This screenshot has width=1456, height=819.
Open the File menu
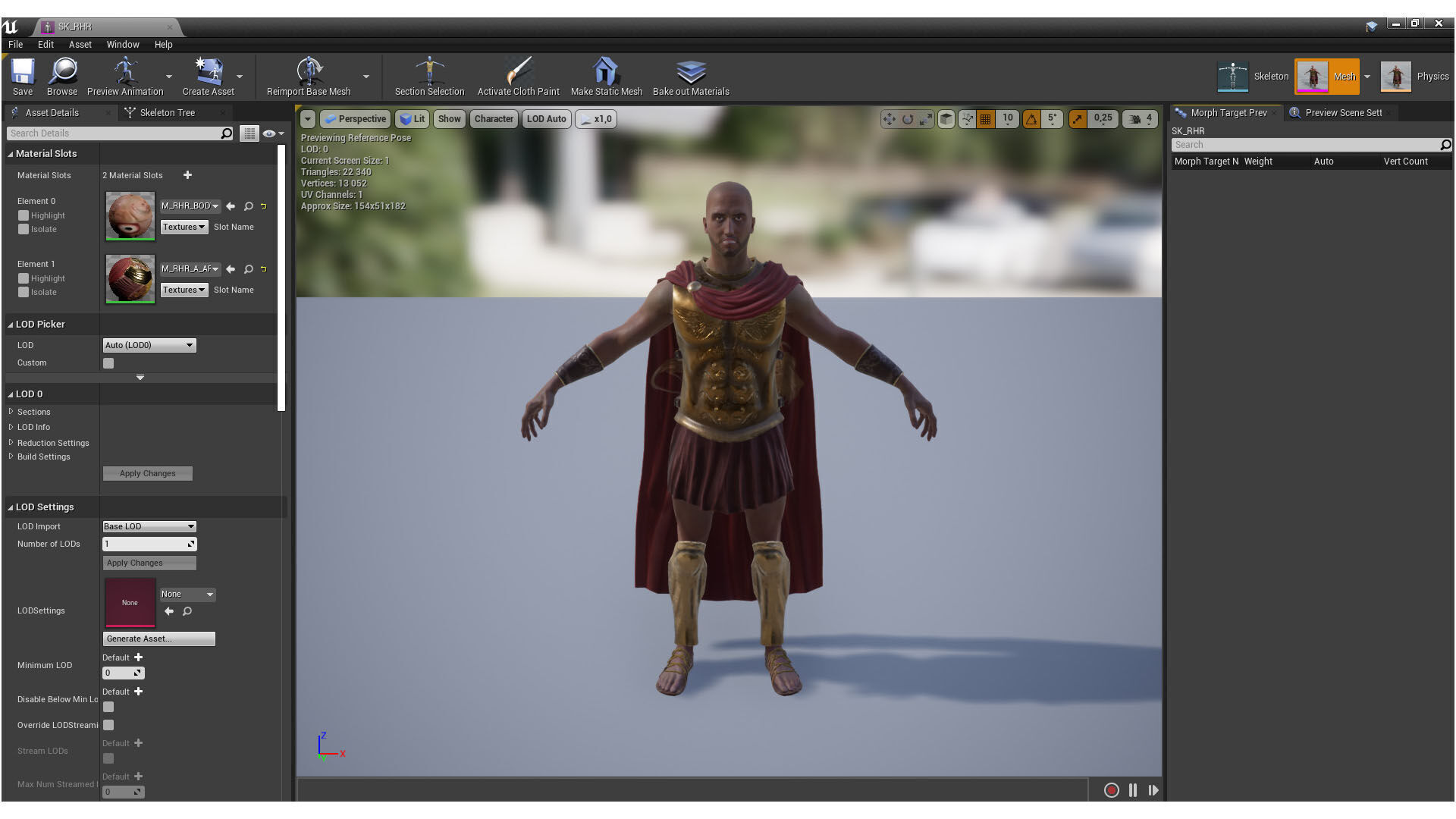coord(15,45)
